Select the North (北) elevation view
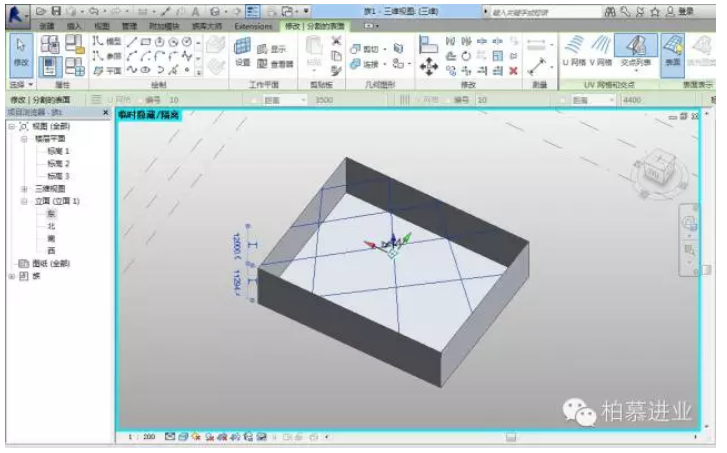 click(x=51, y=226)
